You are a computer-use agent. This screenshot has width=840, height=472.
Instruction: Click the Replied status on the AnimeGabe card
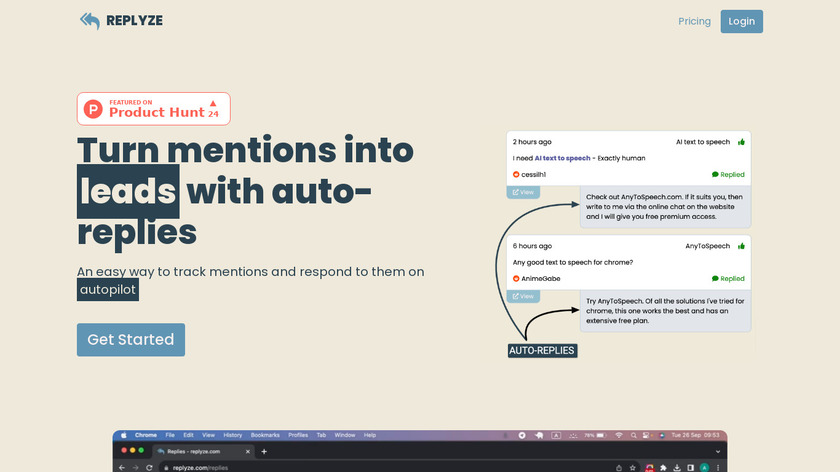pos(728,279)
